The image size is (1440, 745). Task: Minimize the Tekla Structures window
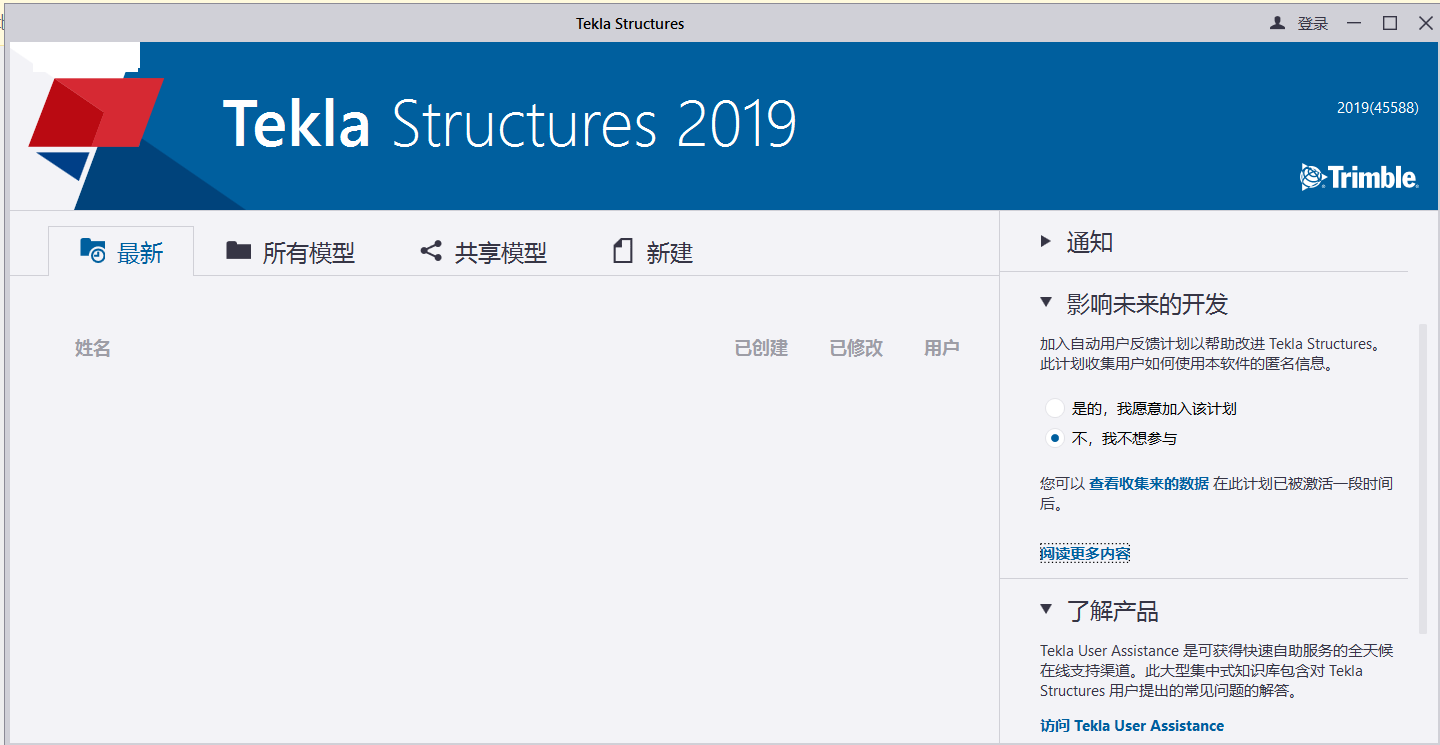1354,23
